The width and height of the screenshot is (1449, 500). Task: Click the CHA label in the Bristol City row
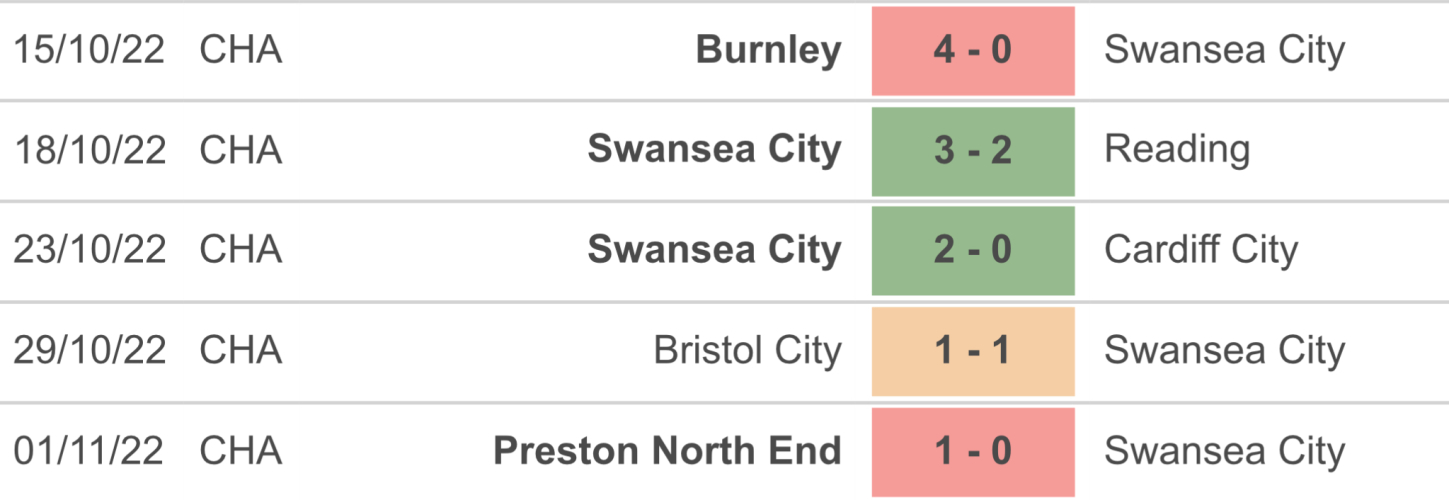point(241,350)
